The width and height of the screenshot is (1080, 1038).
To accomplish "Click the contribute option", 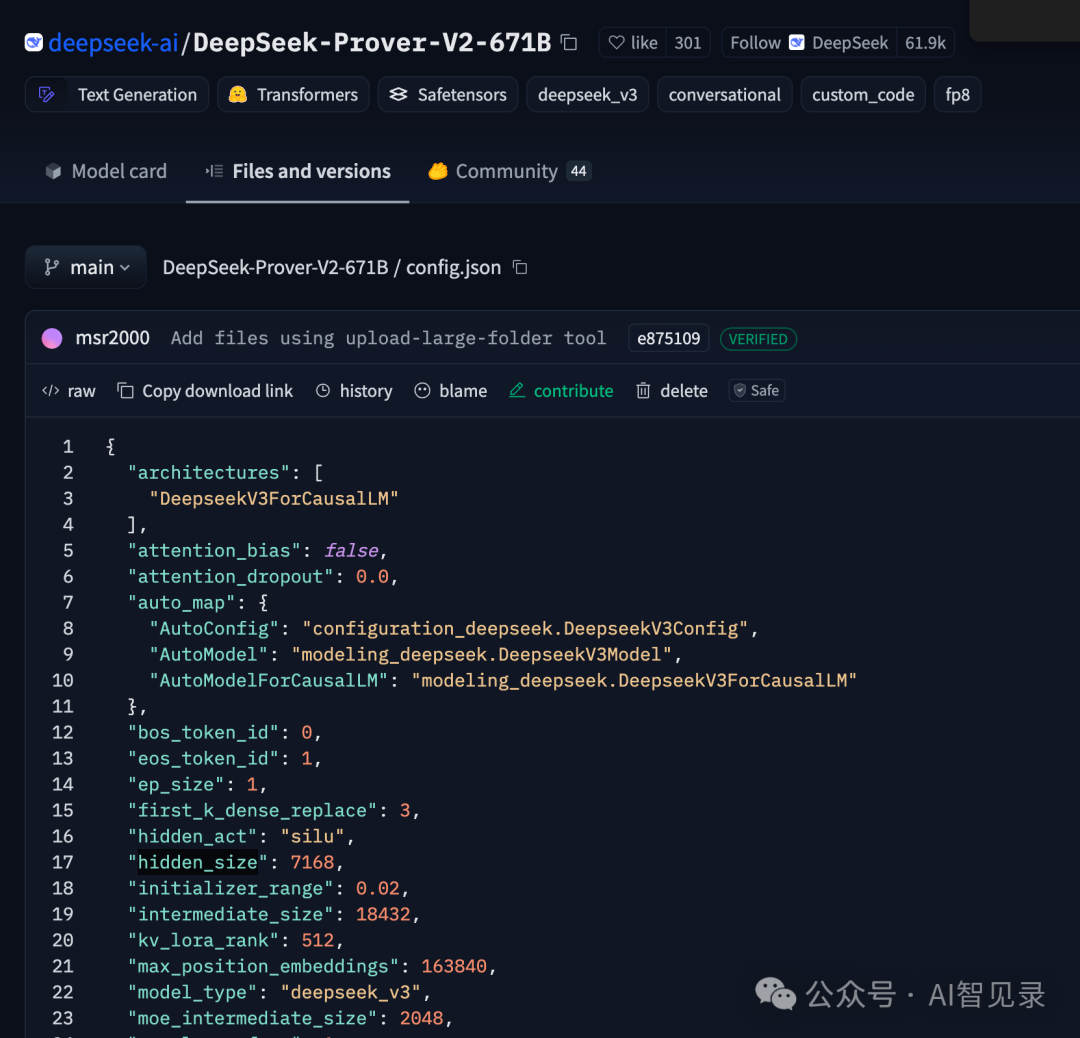I will [x=561, y=391].
